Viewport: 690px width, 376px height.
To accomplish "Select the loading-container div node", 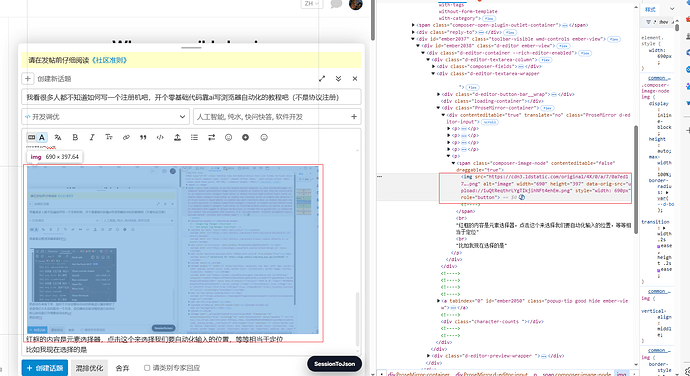I will (x=492, y=101).
